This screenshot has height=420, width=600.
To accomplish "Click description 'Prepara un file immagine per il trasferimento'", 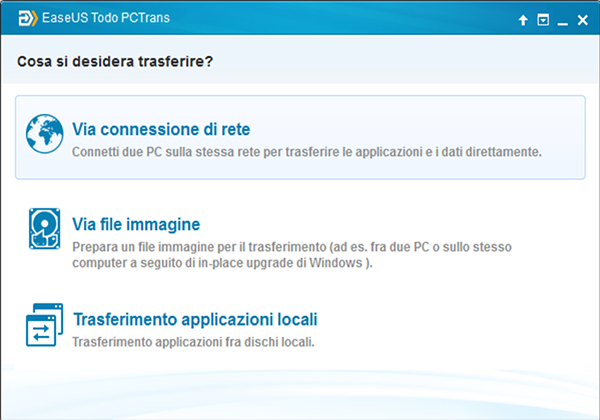I will [199, 247].
